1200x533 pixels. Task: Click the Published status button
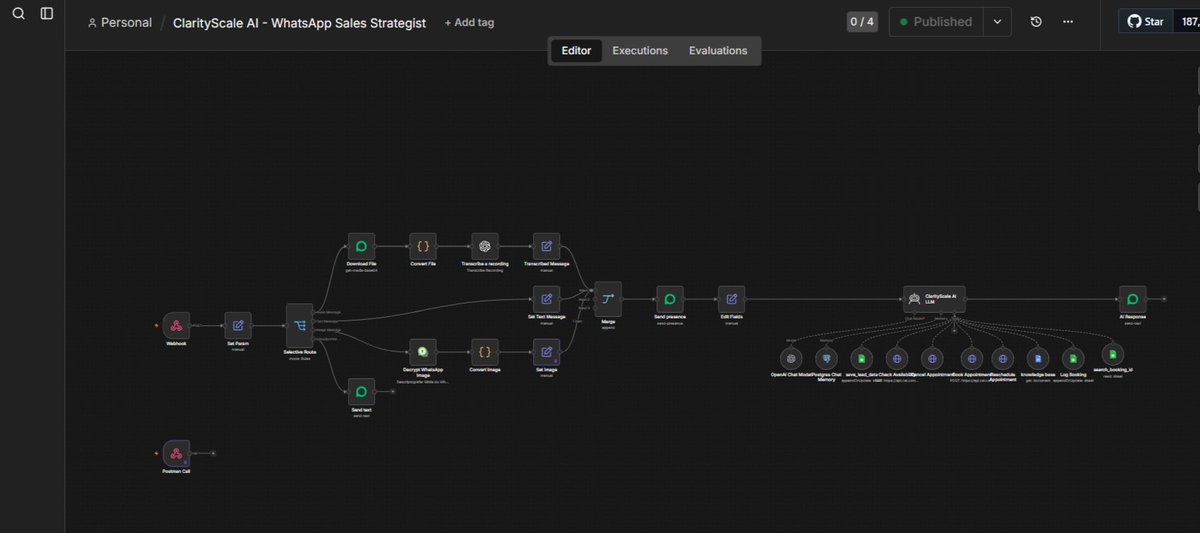(936, 21)
